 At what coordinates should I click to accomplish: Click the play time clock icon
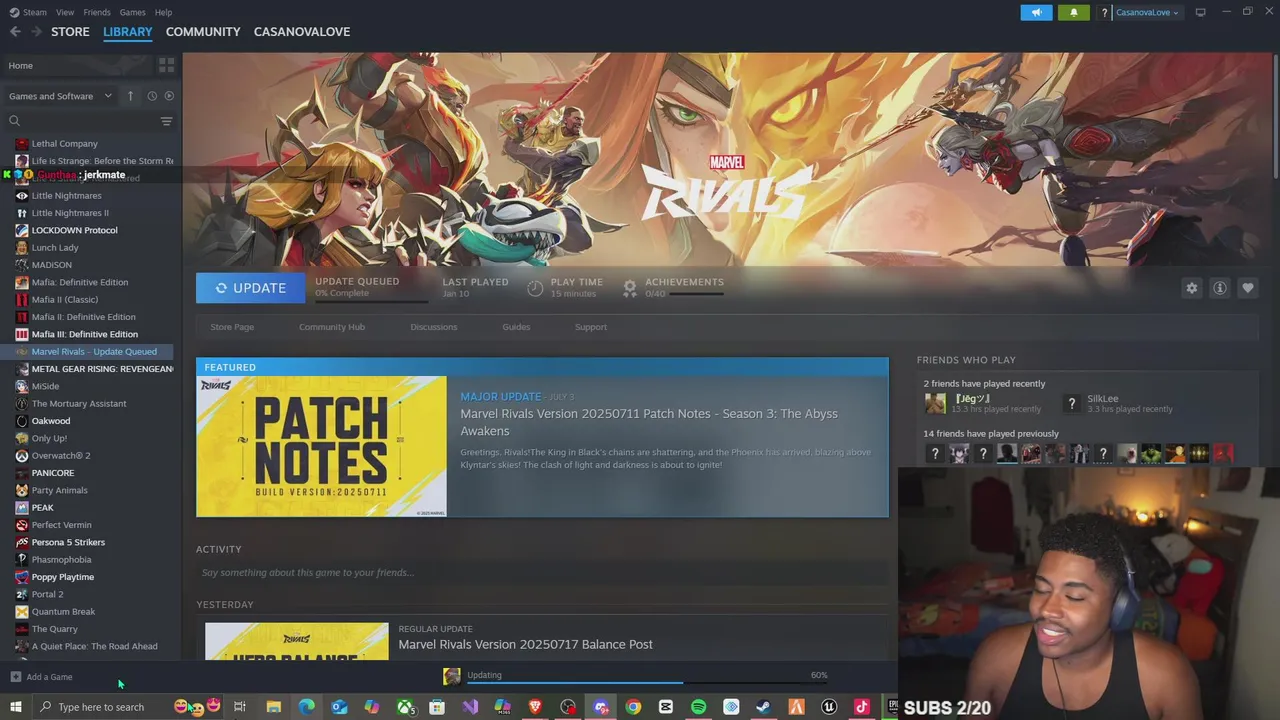pos(535,288)
